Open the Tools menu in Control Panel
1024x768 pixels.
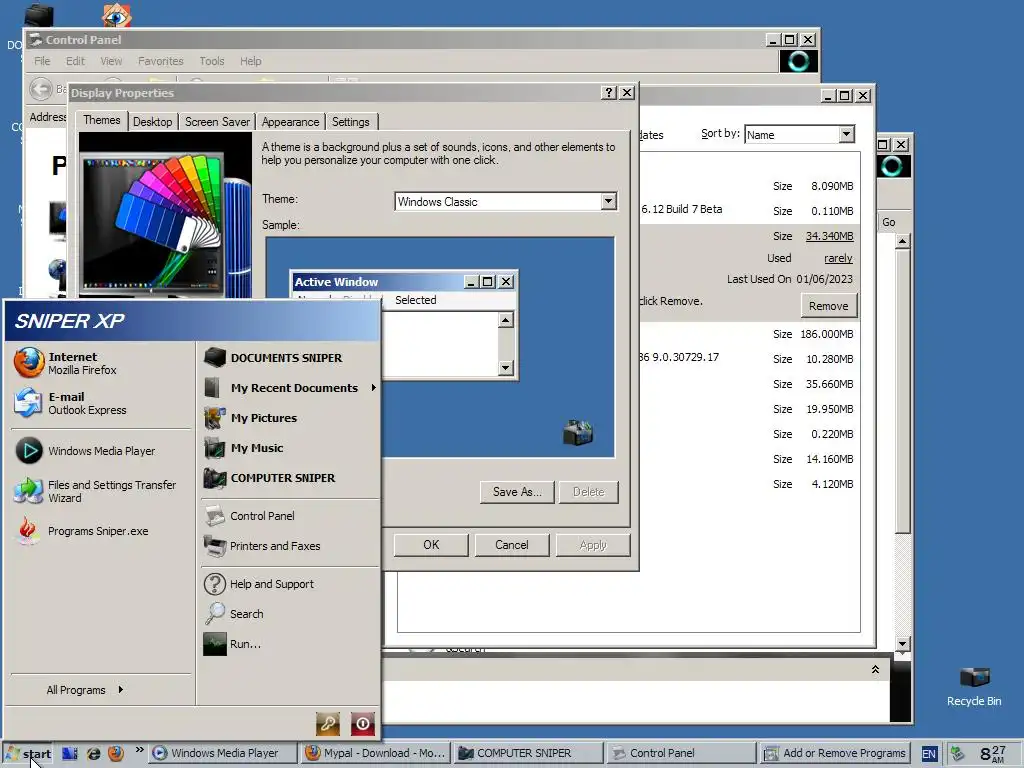pos(212,61)
